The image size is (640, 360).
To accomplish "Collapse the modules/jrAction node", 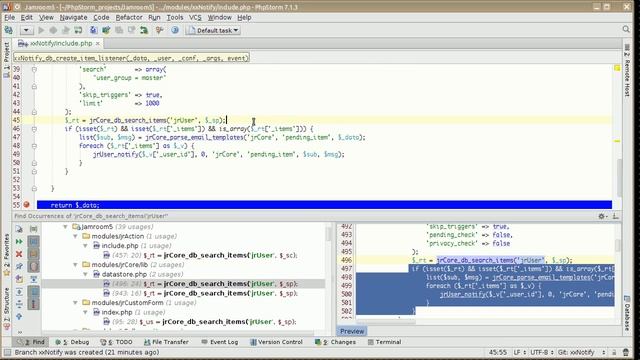I will coord(76,236).
